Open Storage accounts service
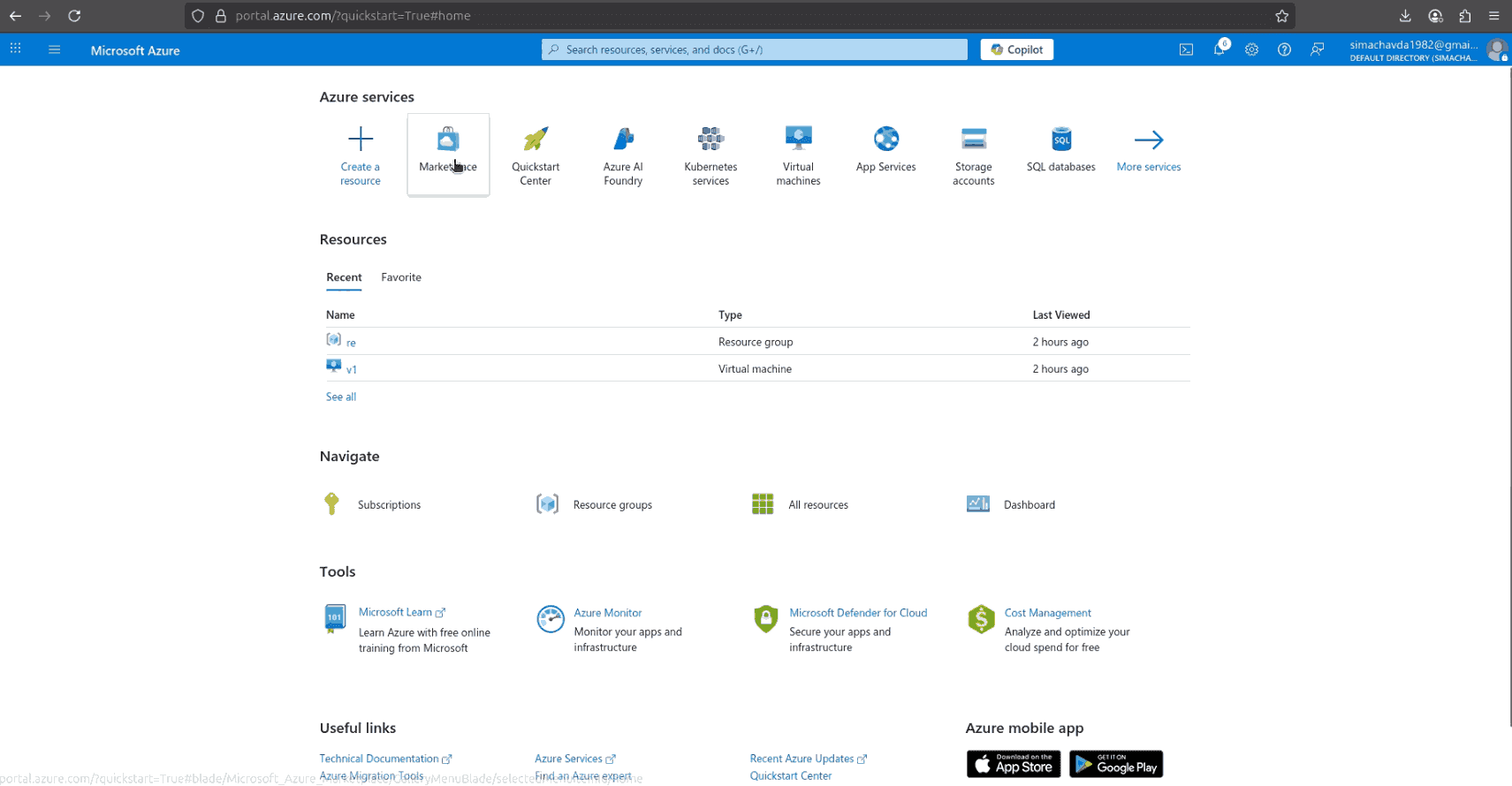1512x786 pixels. point(973,155)
